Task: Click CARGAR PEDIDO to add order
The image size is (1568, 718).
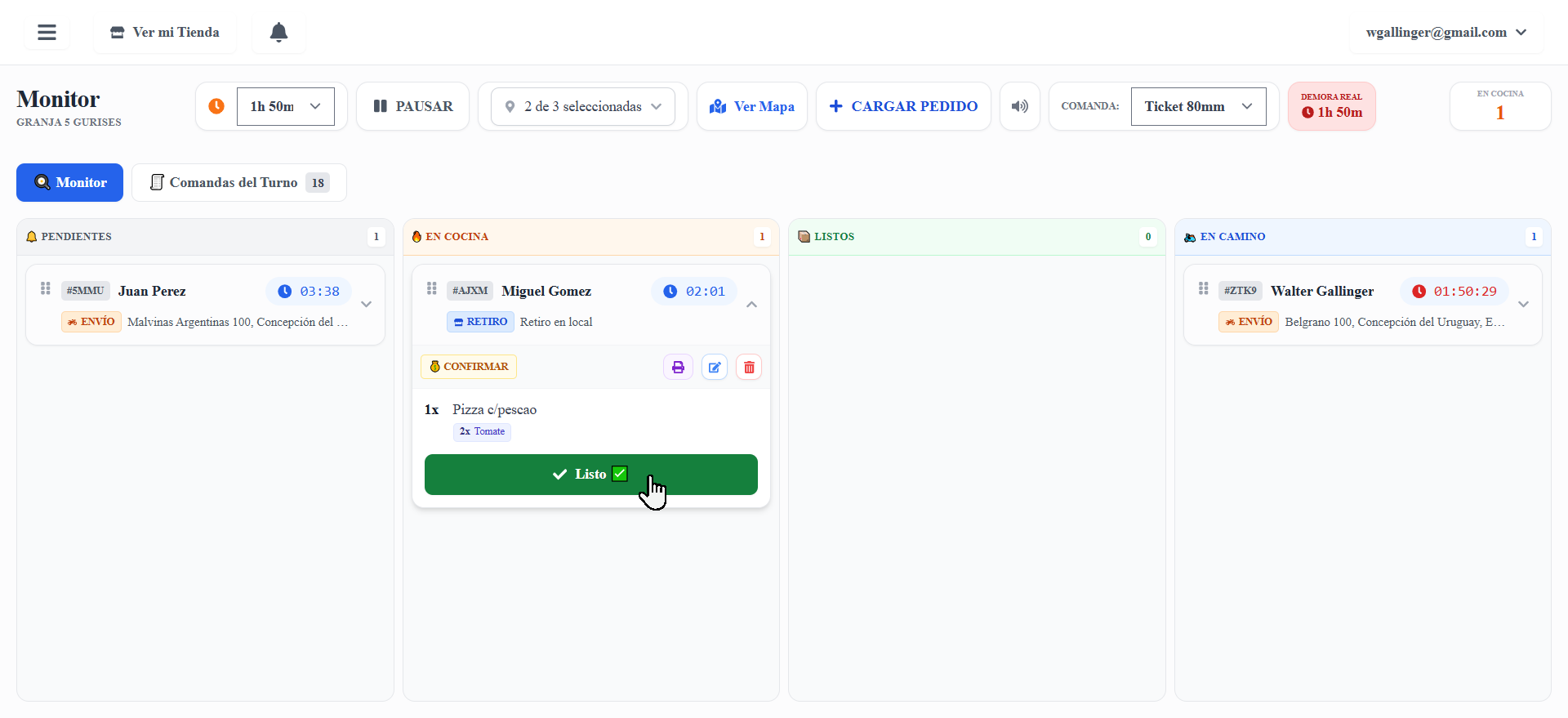Action: tap(903, 106)
